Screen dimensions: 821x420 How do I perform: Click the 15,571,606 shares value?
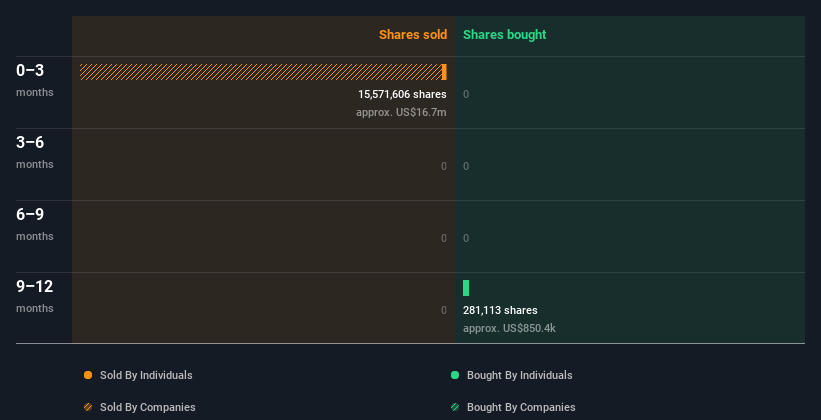click(402, 94)
